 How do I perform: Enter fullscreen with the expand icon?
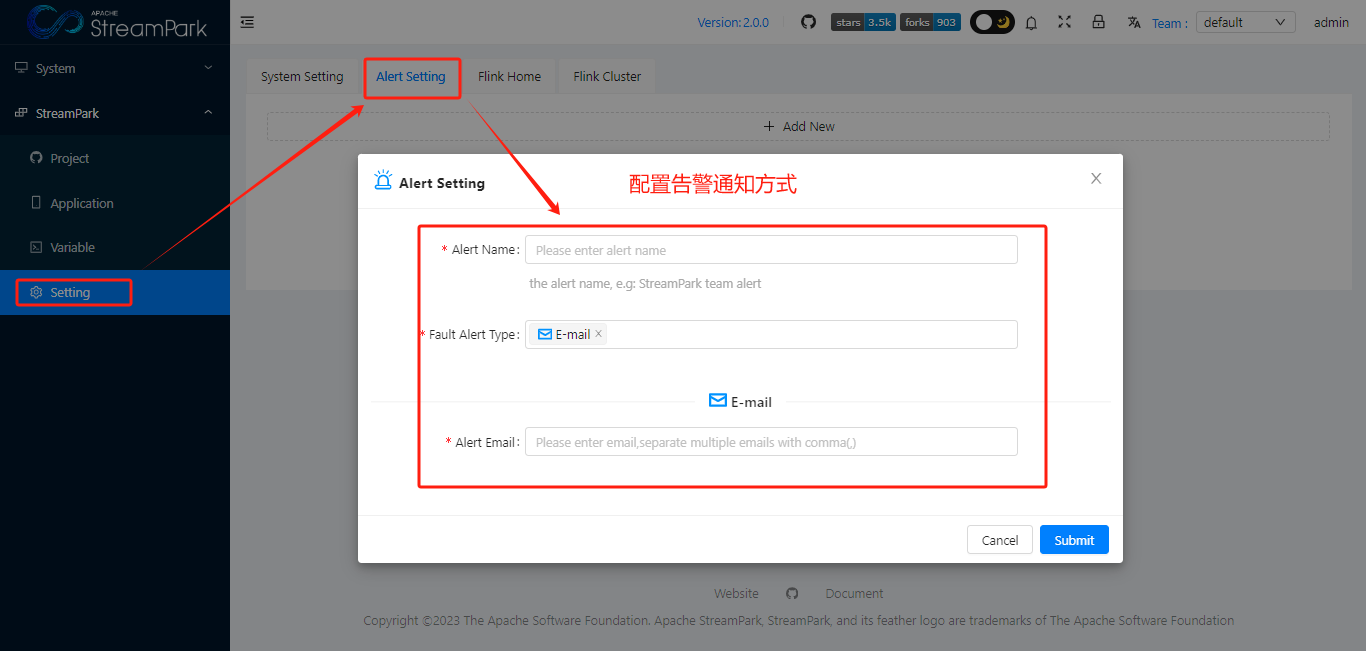click(x=1064, y=22)
